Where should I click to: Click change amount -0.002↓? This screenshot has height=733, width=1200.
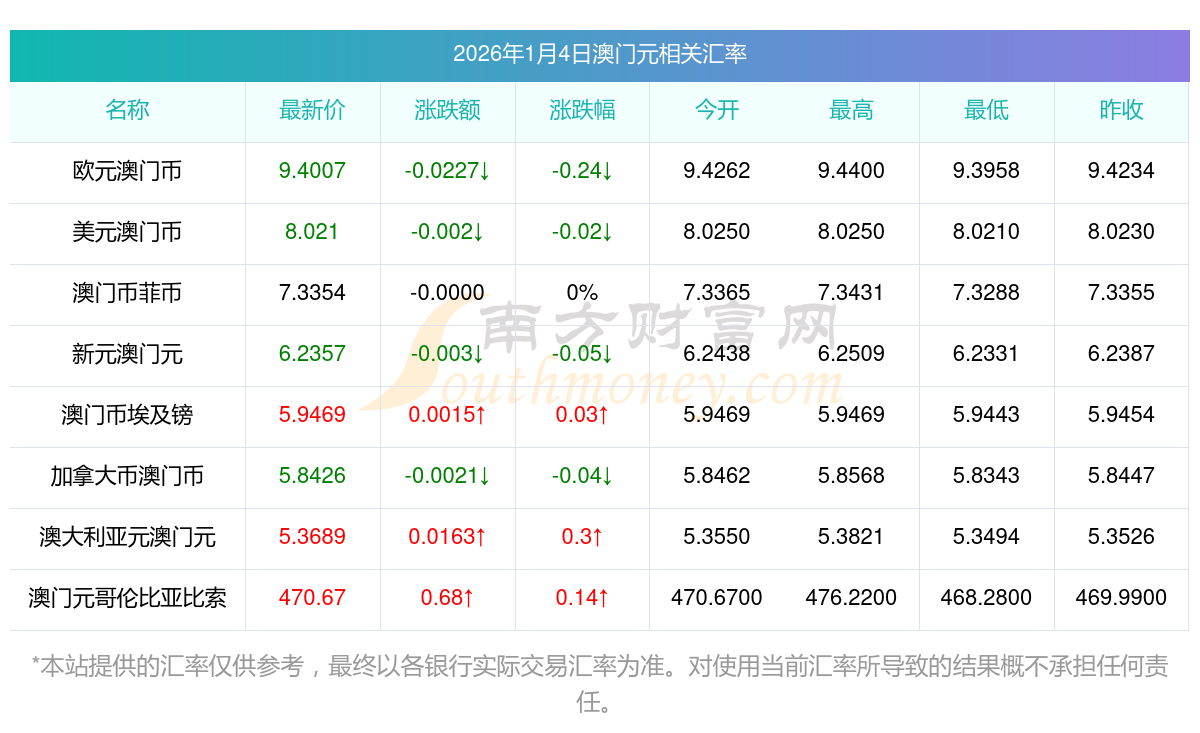point(447,232)
